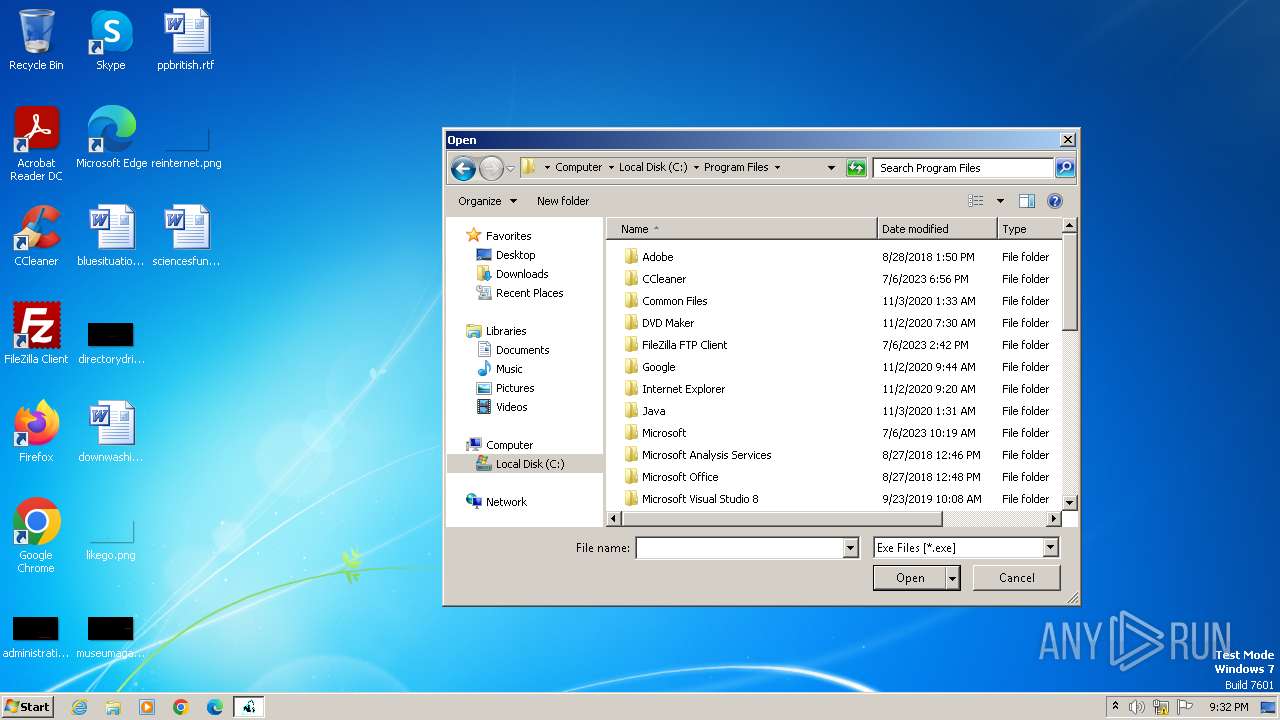
Task: Select Acrobat Reader DC desktop icon
Action: click(x=36, y=145)
